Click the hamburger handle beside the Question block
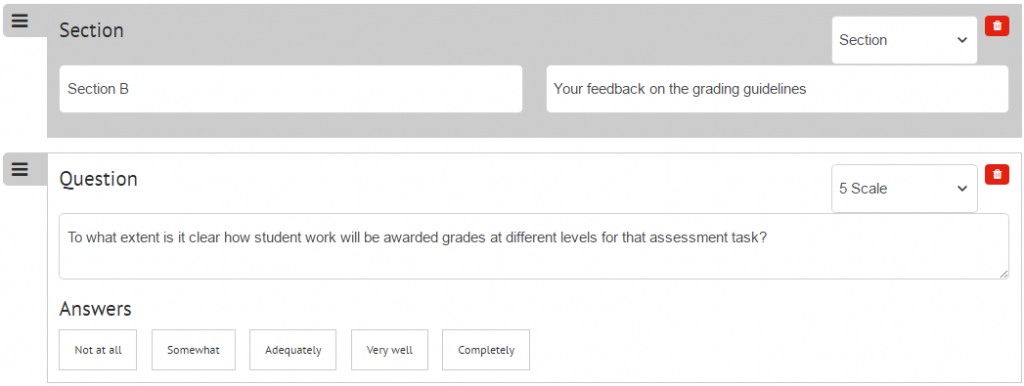 pos(20,169)
